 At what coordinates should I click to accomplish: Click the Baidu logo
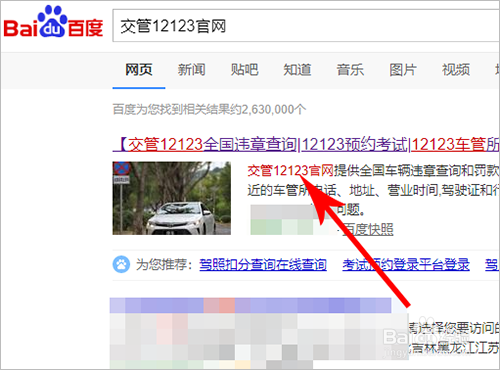pyautogui.click(x=53, y=22)
